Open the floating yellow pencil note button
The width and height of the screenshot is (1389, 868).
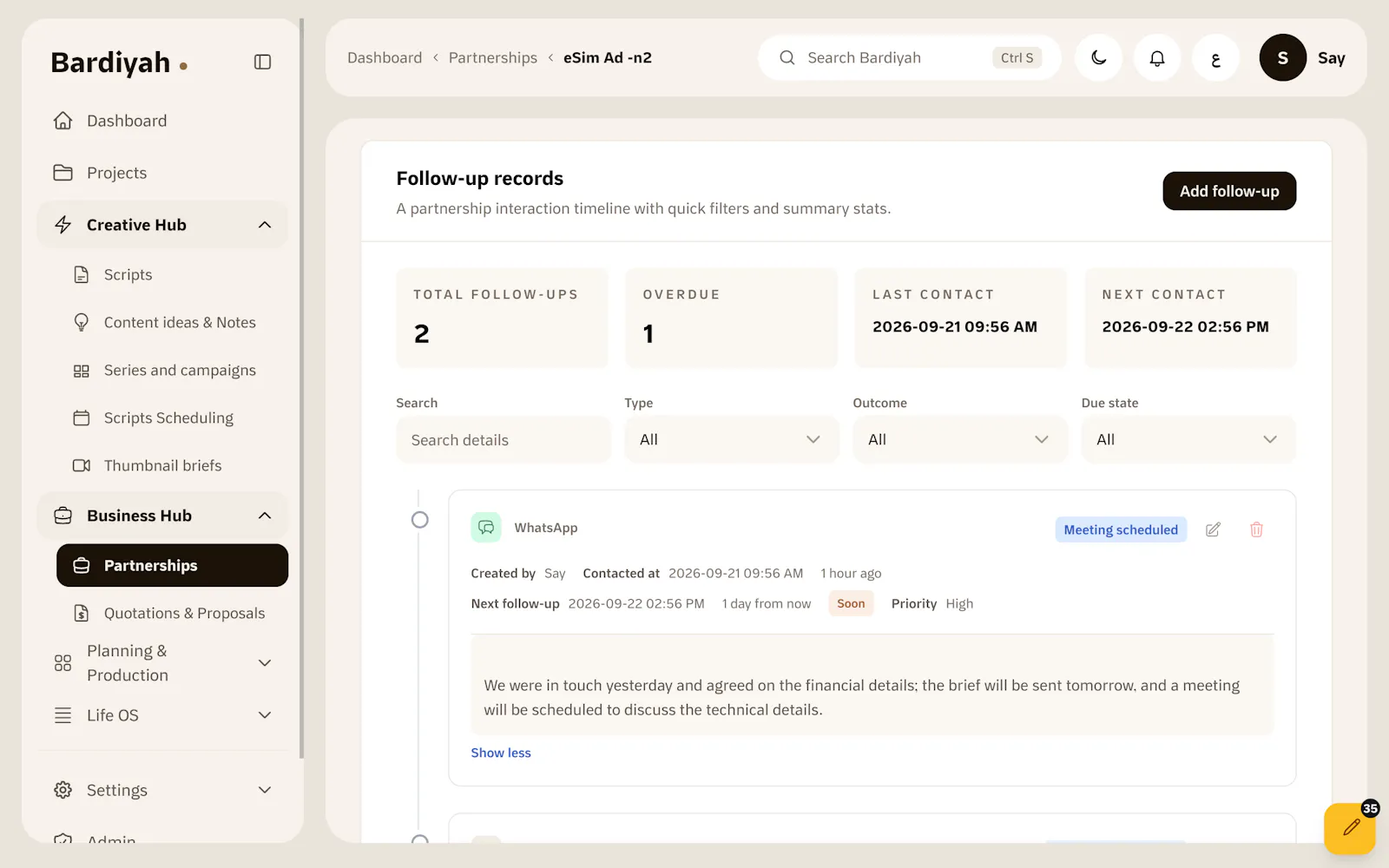tap(1350, 828)
